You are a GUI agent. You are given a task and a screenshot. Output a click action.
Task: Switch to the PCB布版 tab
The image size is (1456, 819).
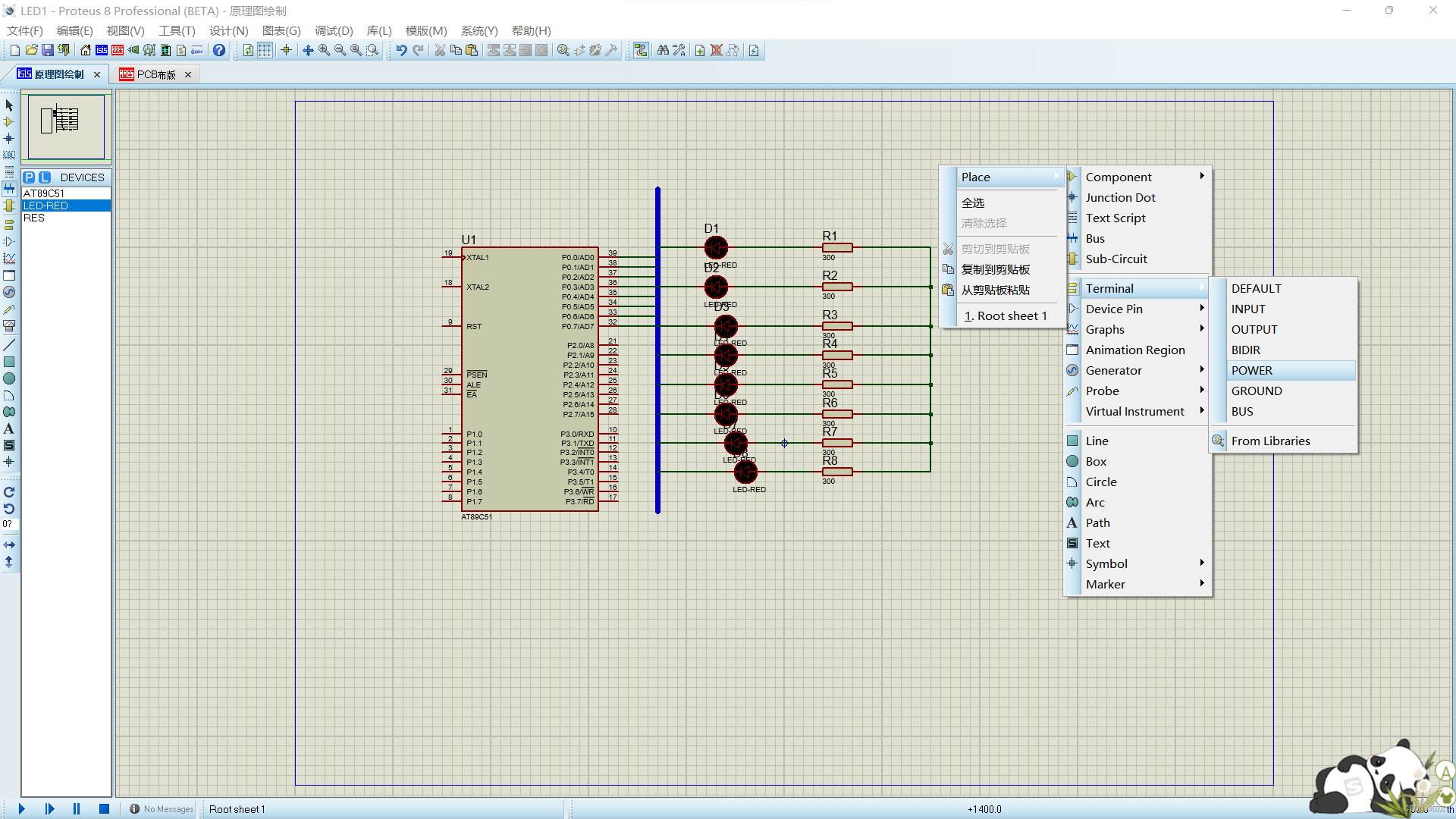pyautogui.click(x=155, y=74)
